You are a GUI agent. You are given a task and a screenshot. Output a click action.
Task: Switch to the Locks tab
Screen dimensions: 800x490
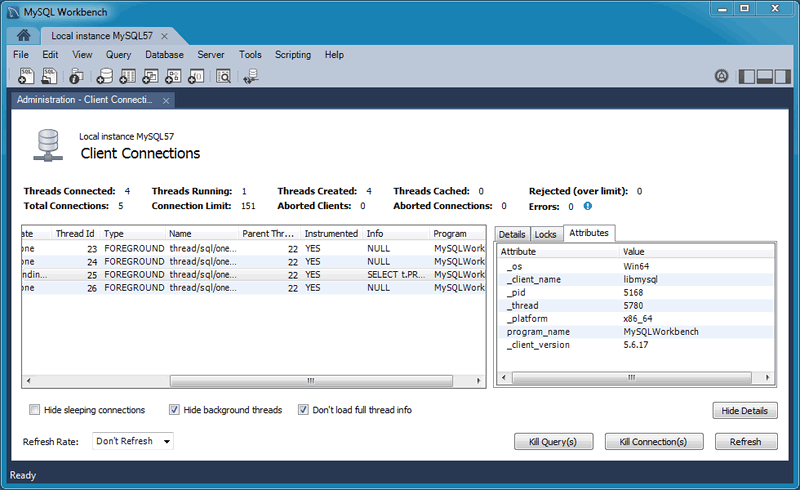pos(545,234)
